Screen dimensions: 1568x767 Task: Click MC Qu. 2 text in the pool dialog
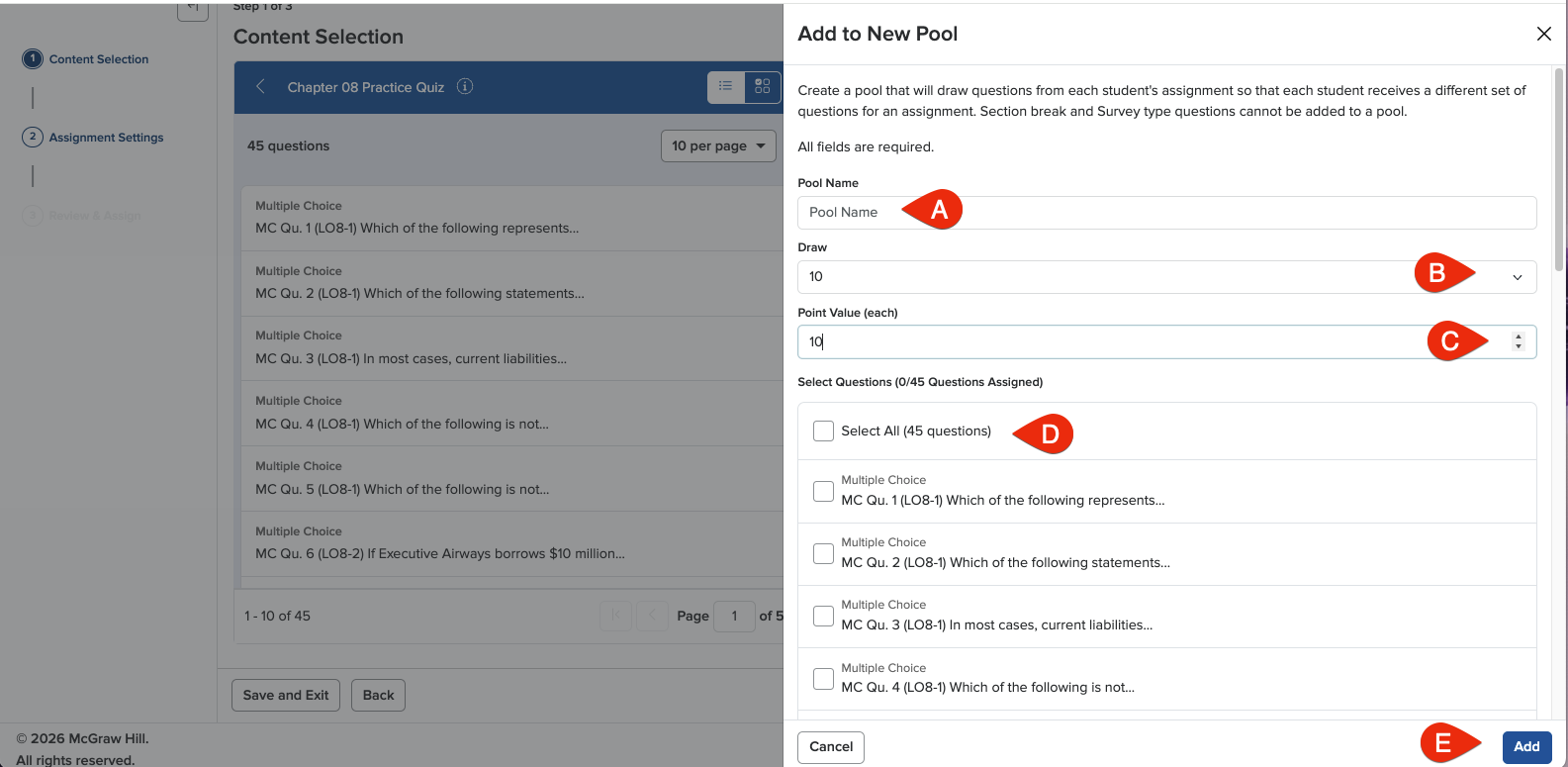pos(1005,562)
